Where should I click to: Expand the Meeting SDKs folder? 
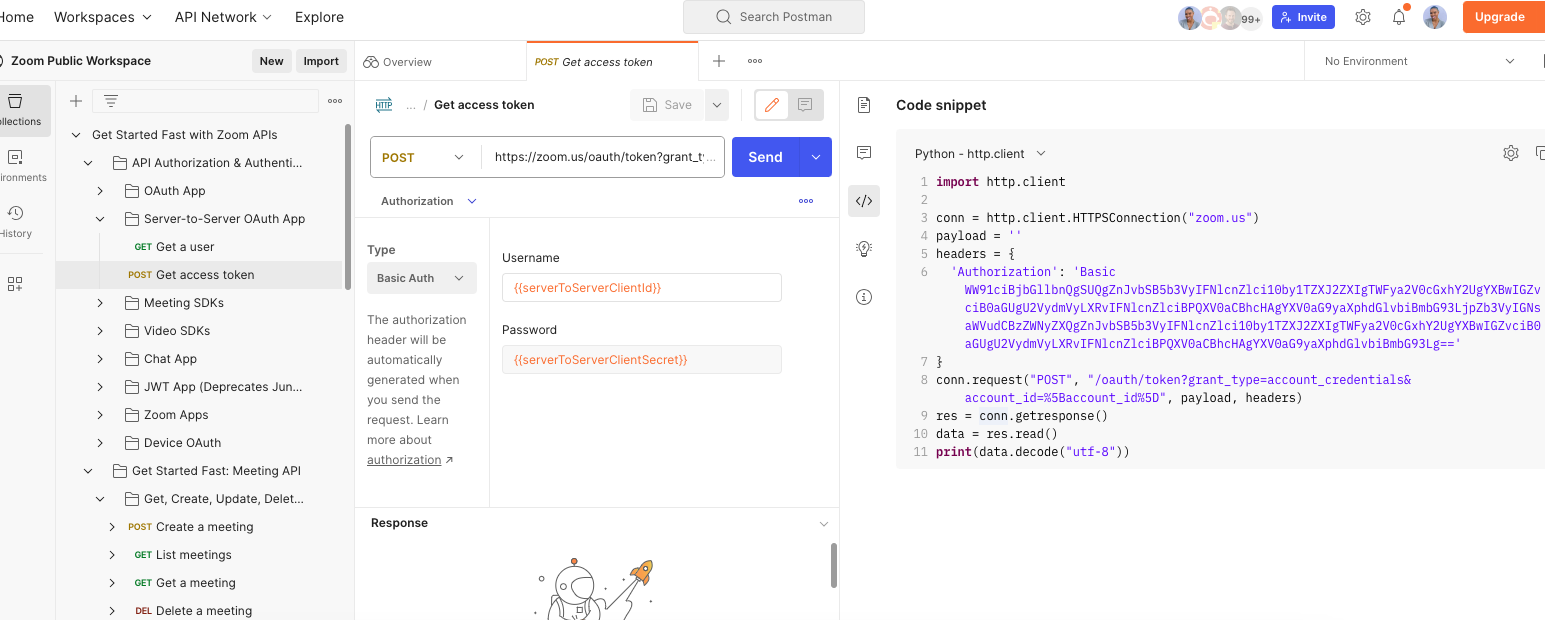[x=100, y=303]
